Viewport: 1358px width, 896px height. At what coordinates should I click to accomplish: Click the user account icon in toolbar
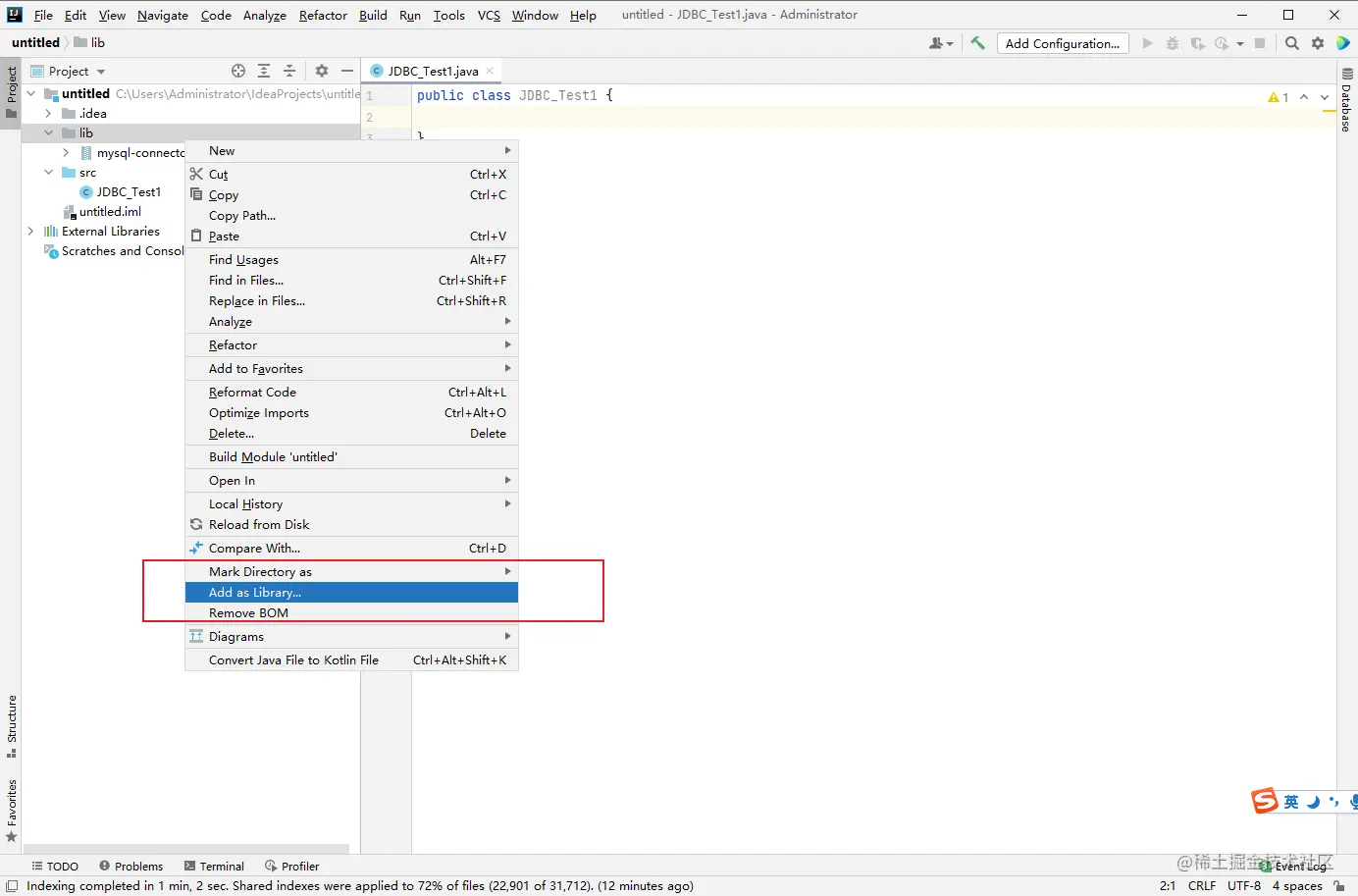pos(940,43)
